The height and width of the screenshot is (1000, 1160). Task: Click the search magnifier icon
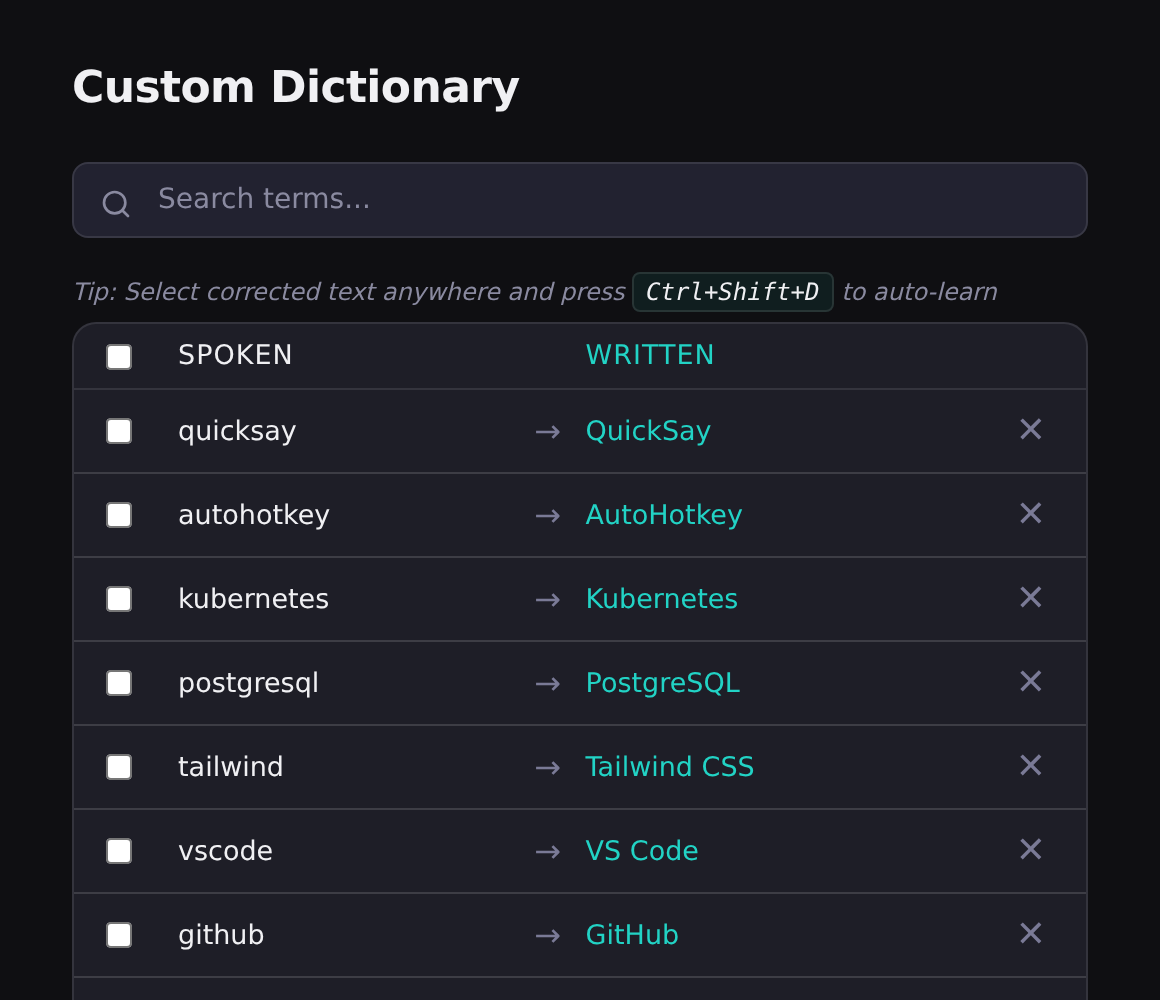tap(116, 204)
